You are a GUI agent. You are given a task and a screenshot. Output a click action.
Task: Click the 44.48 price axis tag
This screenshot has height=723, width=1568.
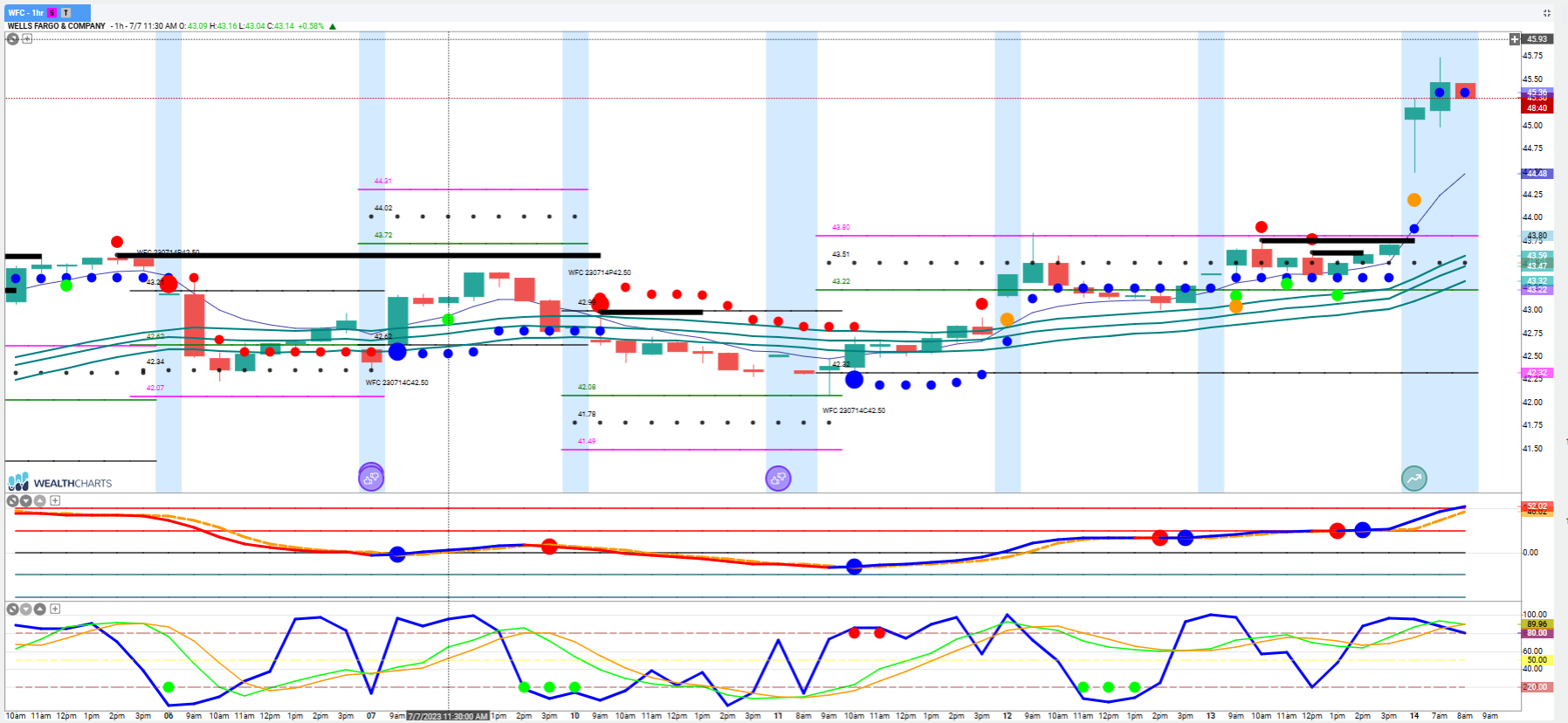[x=1537, y=173]
